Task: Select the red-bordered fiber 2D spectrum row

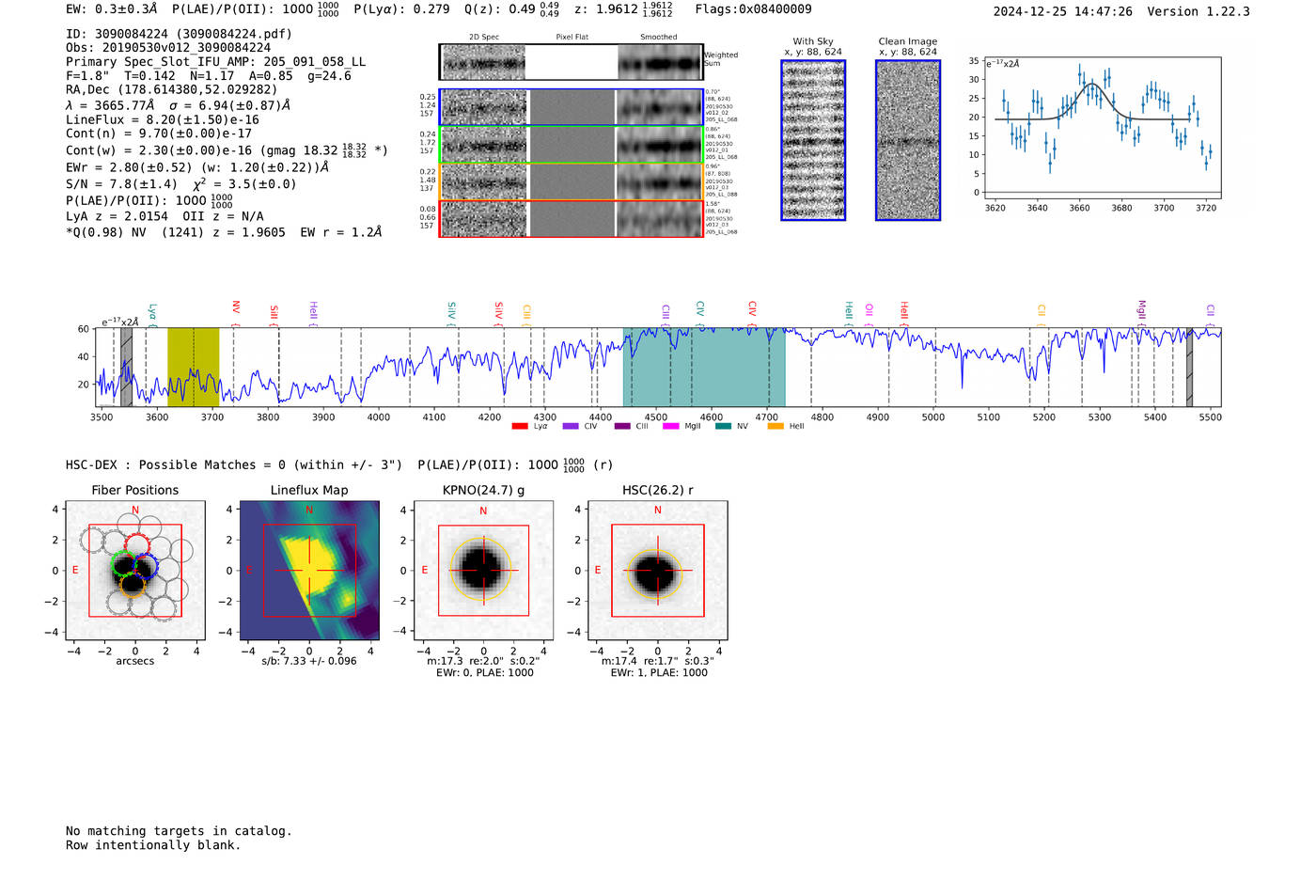Action: tap(572, 219)
